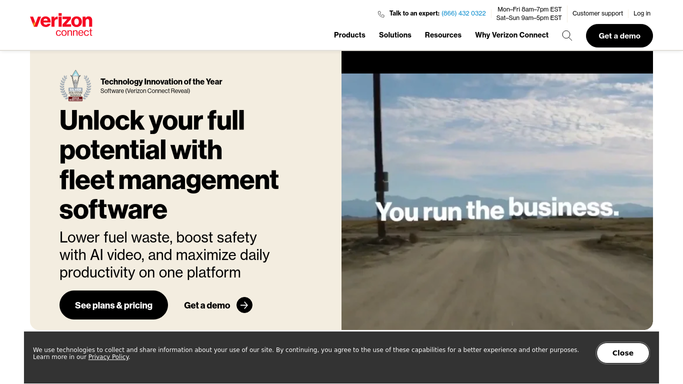
Task: Click the Mon-Fri 8am-7pm EST hours text
Action: pos(529,9)
